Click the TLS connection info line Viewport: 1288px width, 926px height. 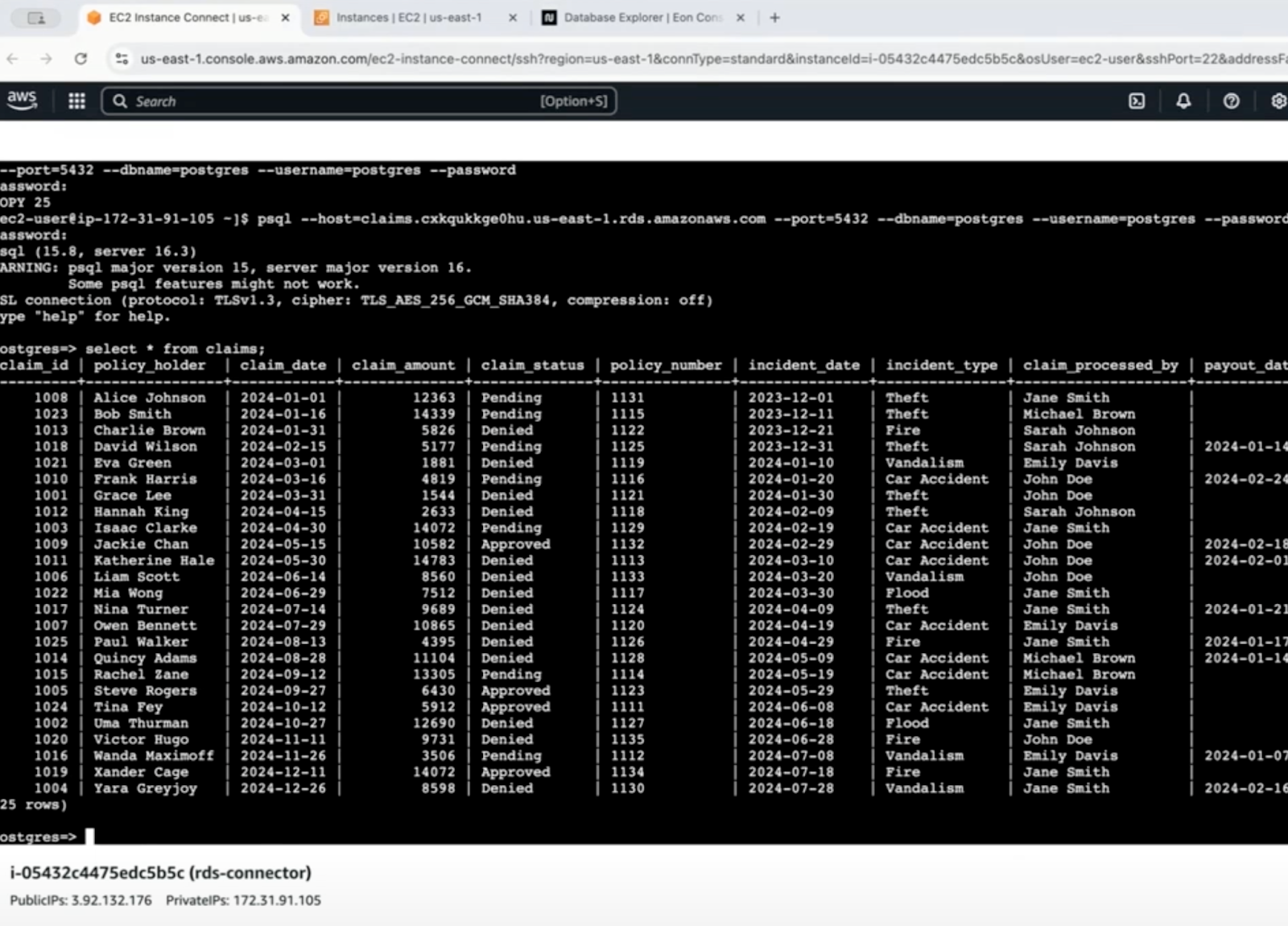pos(357,300)
